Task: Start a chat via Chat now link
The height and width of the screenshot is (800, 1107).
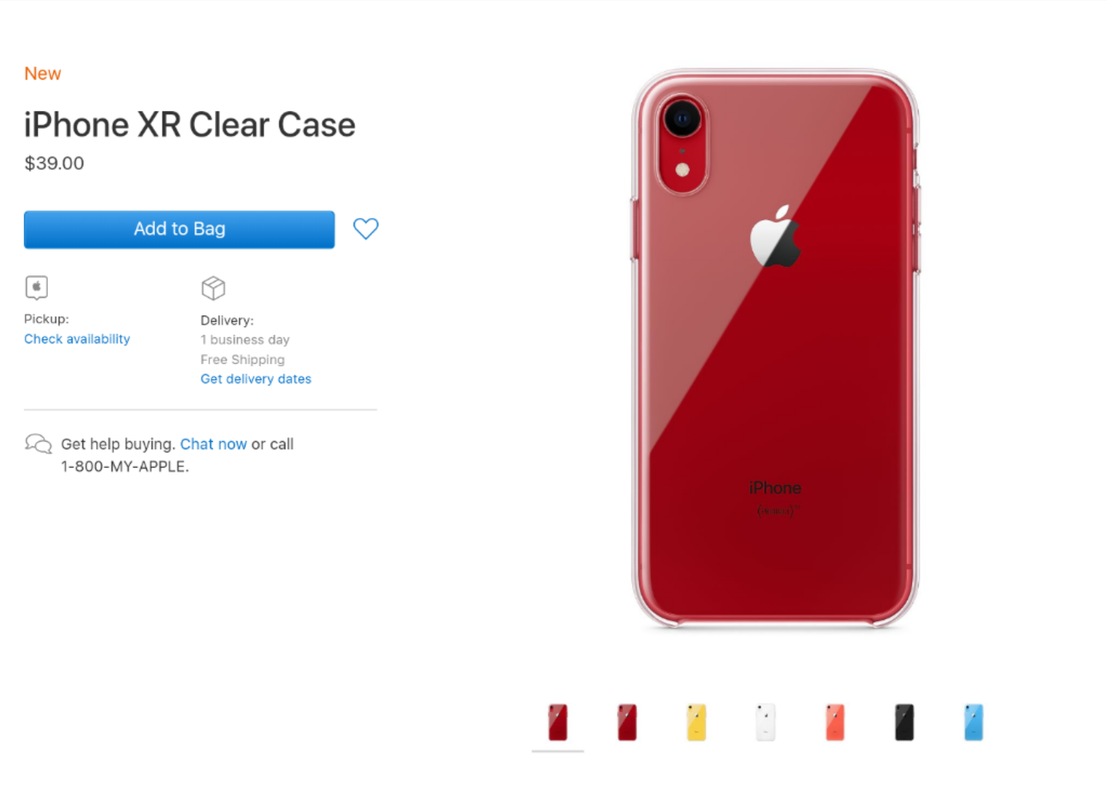Action: tap(213, 444)
